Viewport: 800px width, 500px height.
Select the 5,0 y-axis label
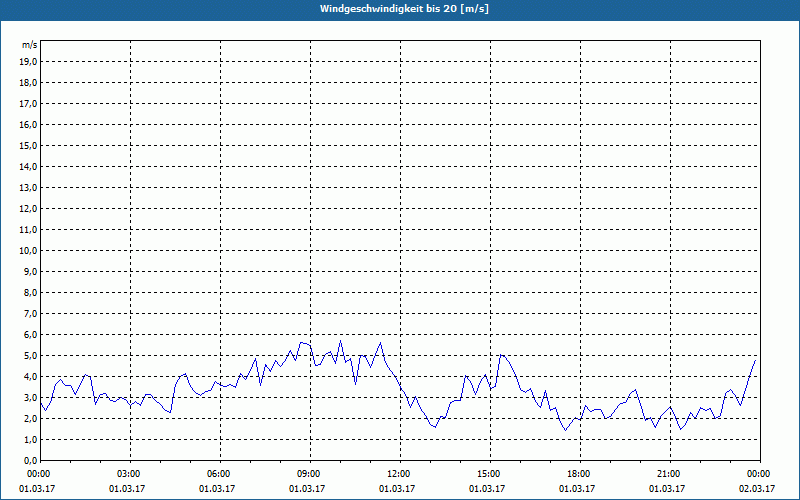(x=30, y=356)
